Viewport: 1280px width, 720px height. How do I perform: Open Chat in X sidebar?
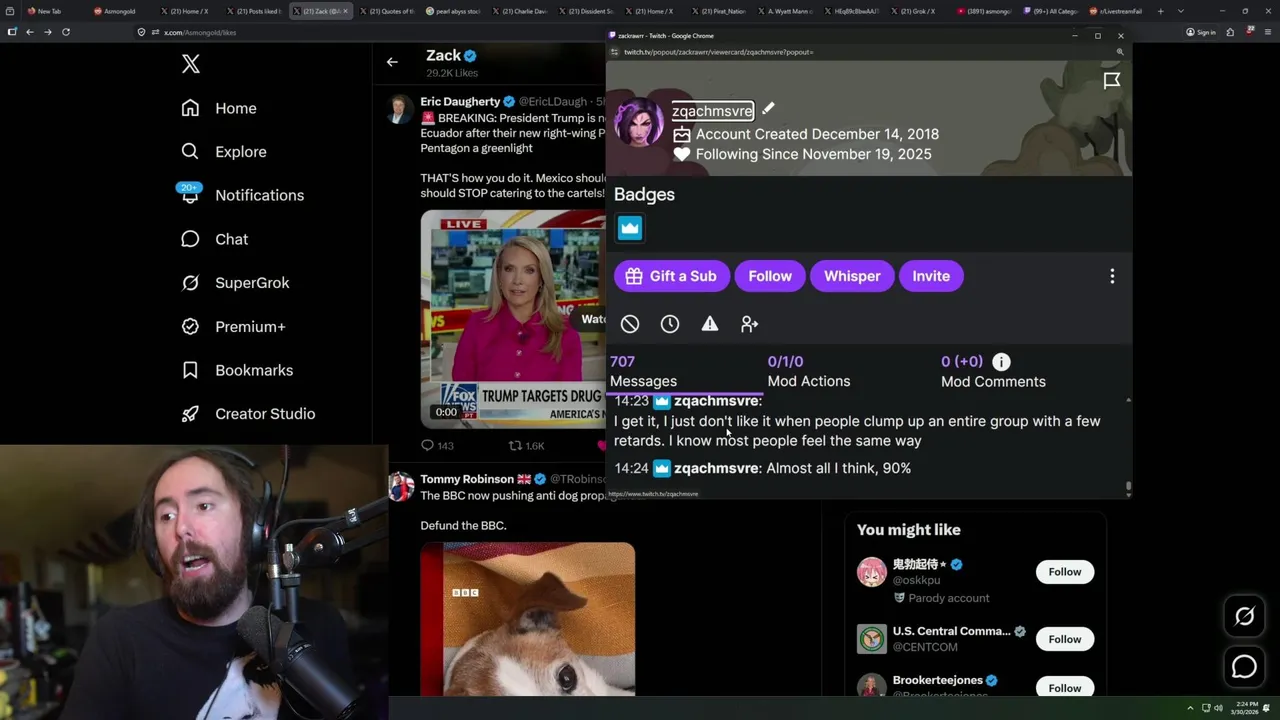click(x=214, y=239)
